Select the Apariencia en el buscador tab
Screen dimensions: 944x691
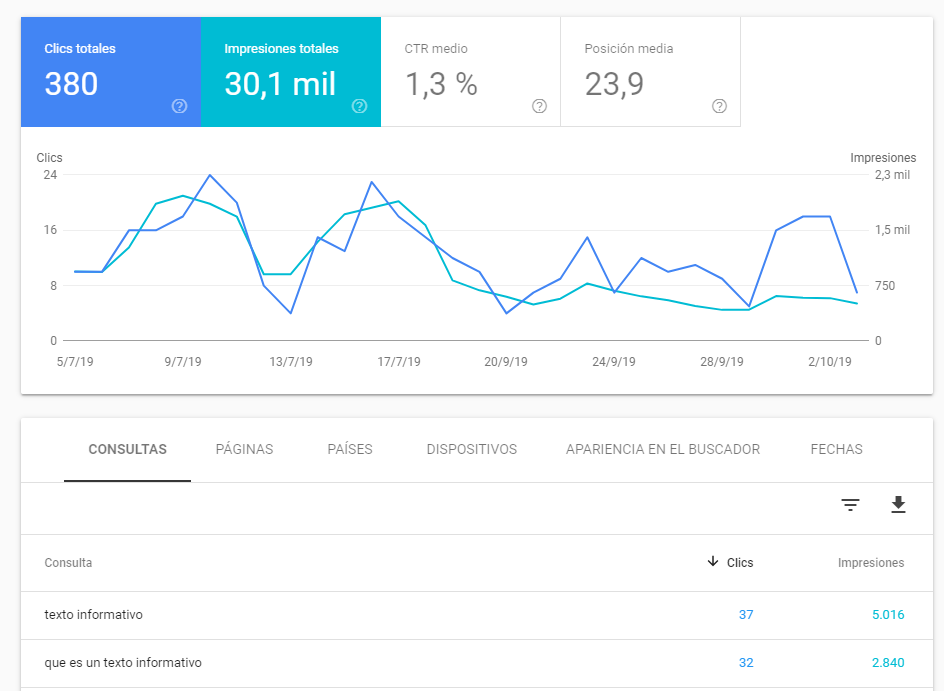(x=663, y=449)
